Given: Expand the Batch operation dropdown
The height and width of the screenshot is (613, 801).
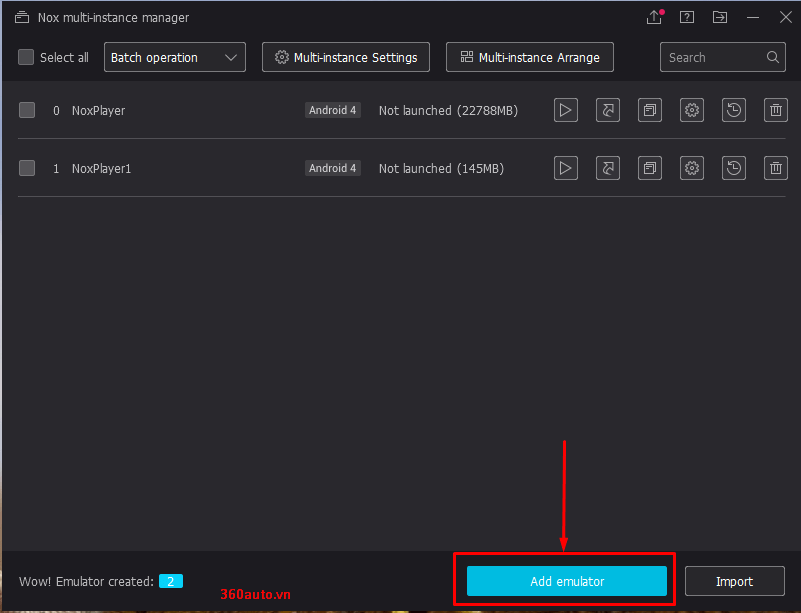Looking at the screenshot, I should tap(175, 57).
